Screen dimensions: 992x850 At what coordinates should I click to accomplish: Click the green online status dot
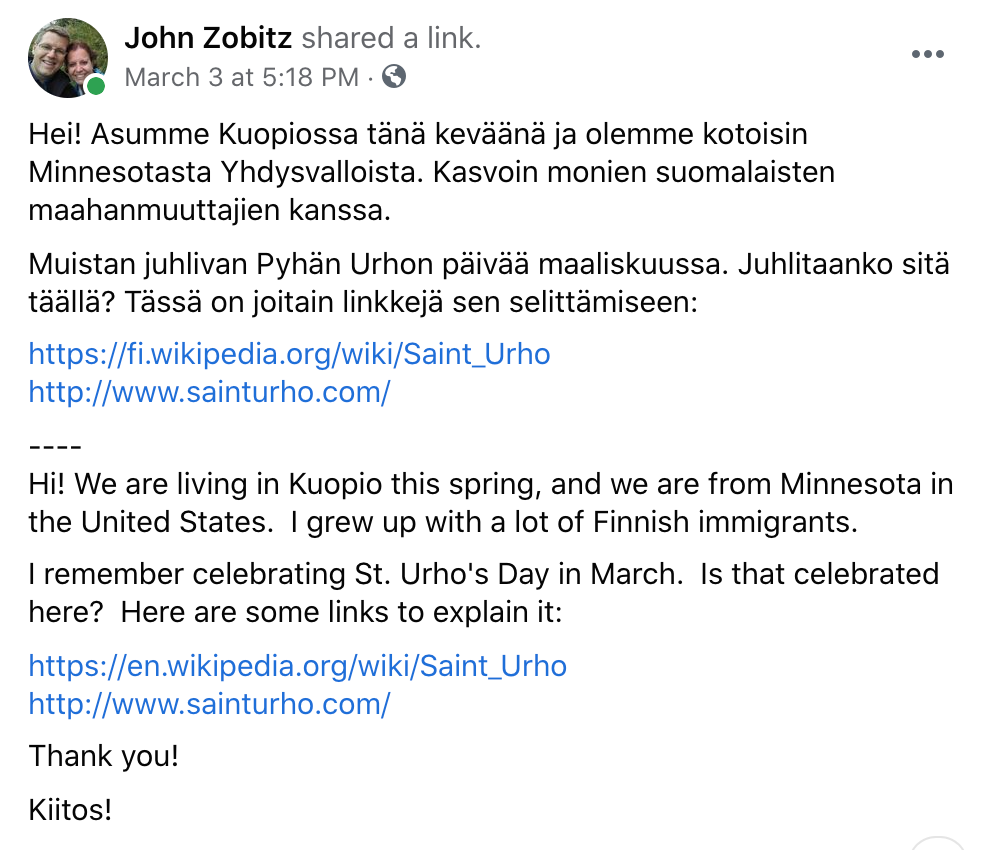96,85
